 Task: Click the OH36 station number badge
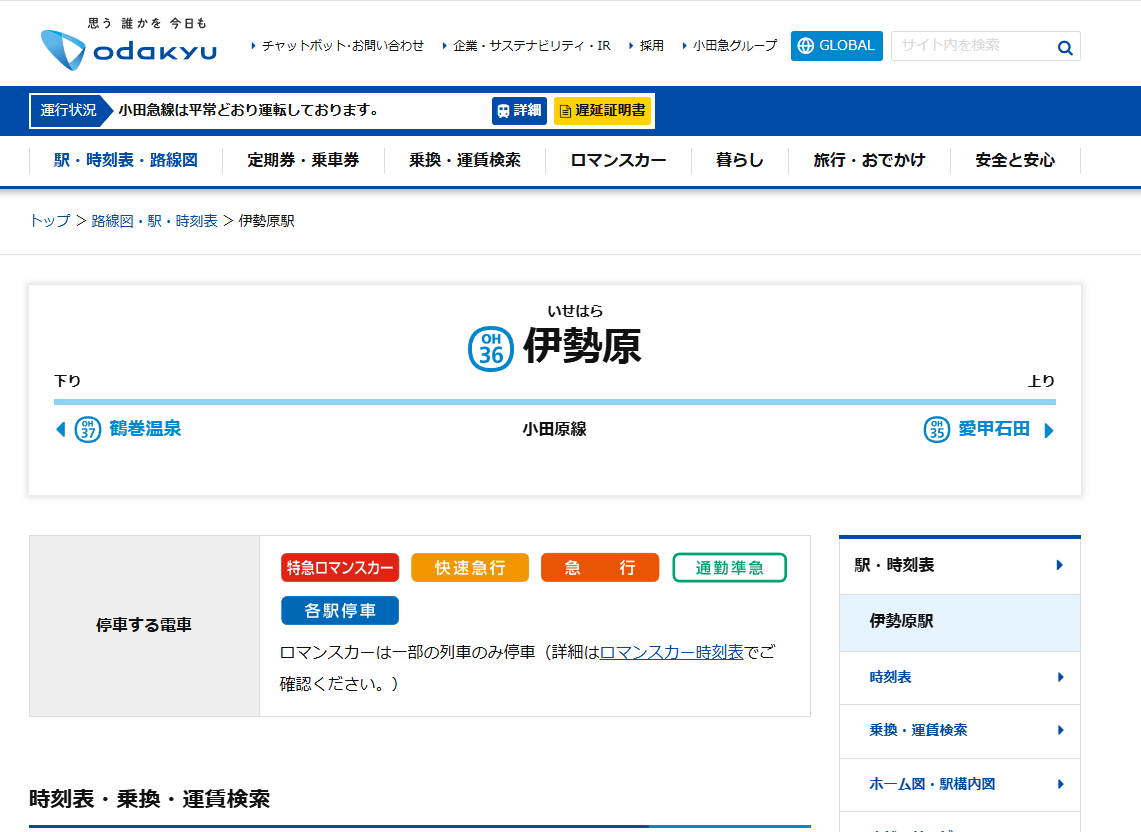point(491,348)
